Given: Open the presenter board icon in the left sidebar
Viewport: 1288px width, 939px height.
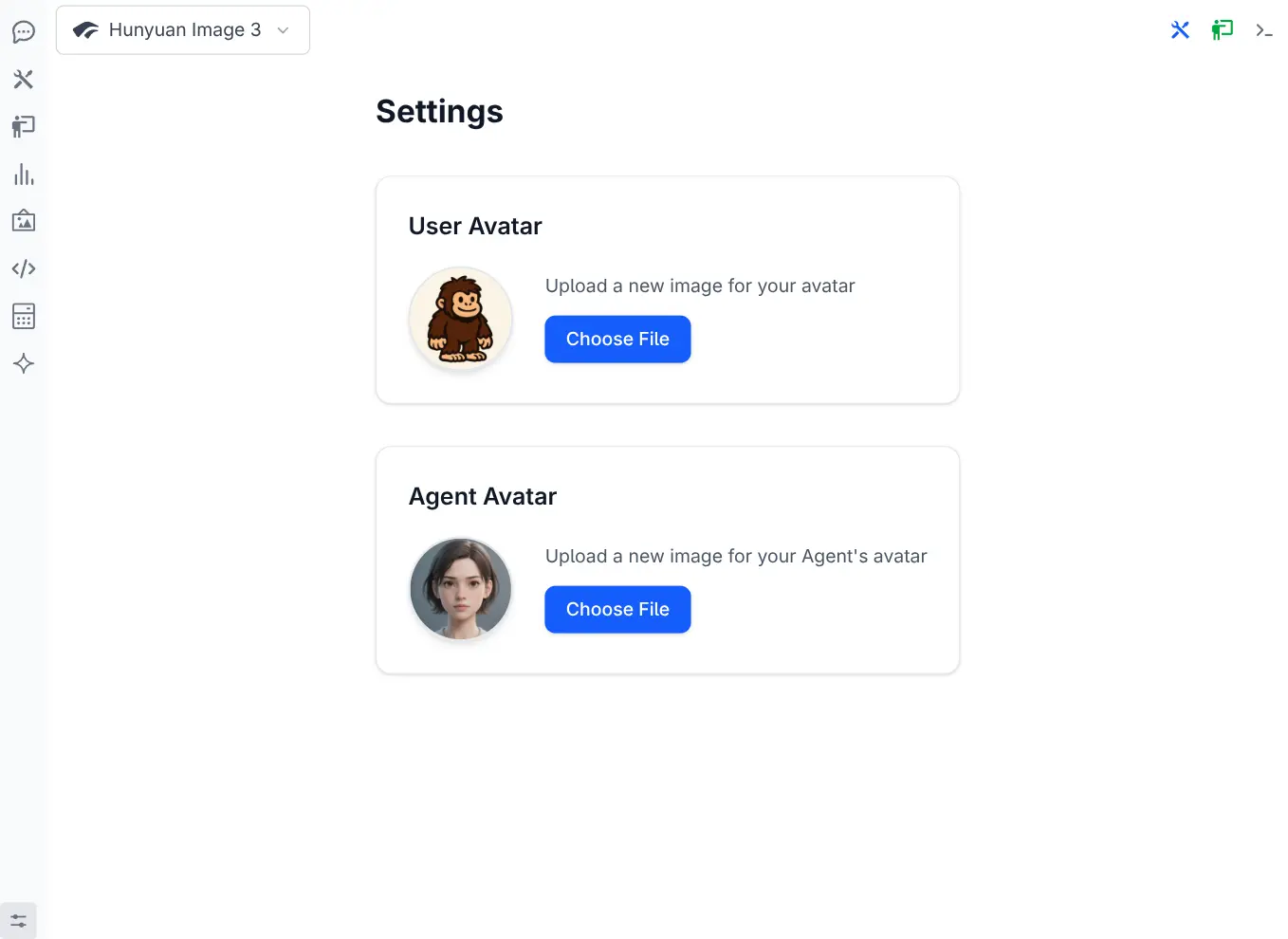Looking at the screenshot, I should 24,127.
